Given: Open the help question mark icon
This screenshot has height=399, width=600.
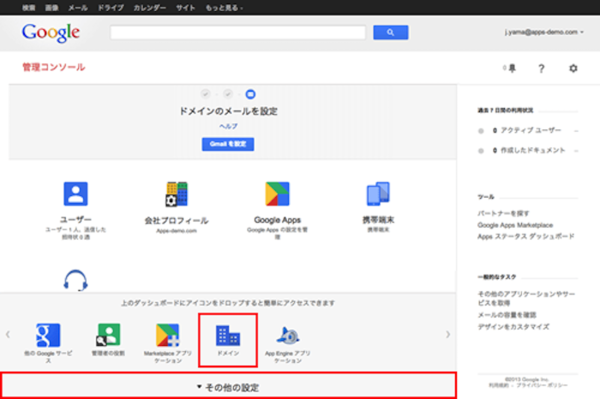Looking at the screenshot, I should point(541,68).
